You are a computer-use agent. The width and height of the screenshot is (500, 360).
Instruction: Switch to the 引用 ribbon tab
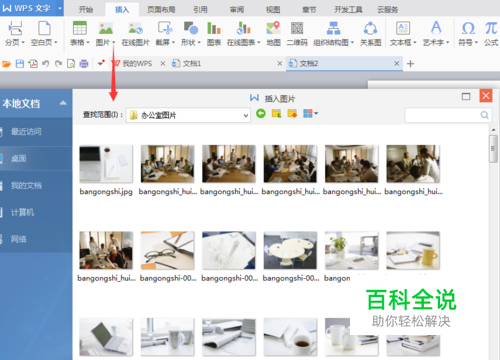pos(200,9)
